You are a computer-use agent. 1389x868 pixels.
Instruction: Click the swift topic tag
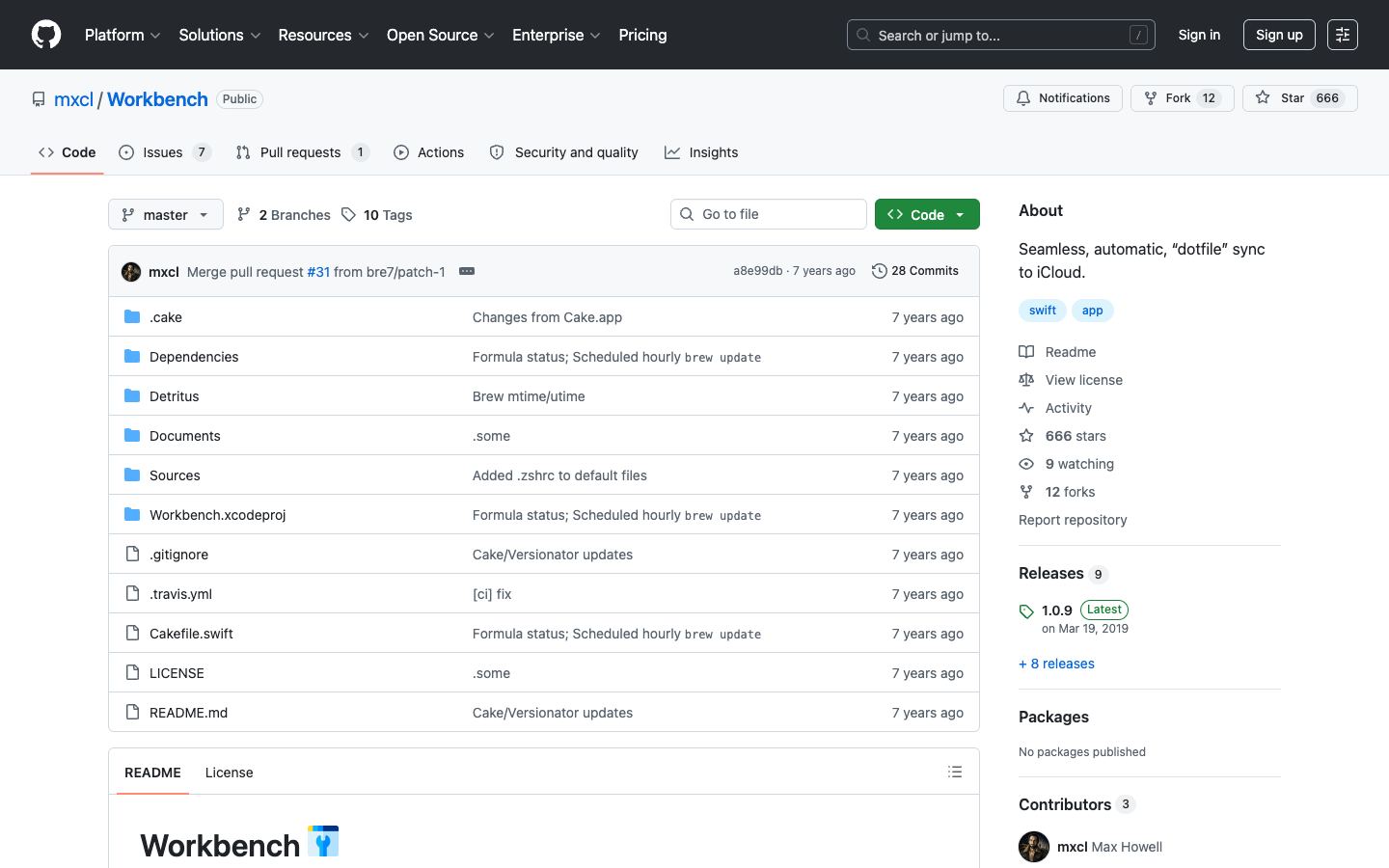tap(1043, 311)
